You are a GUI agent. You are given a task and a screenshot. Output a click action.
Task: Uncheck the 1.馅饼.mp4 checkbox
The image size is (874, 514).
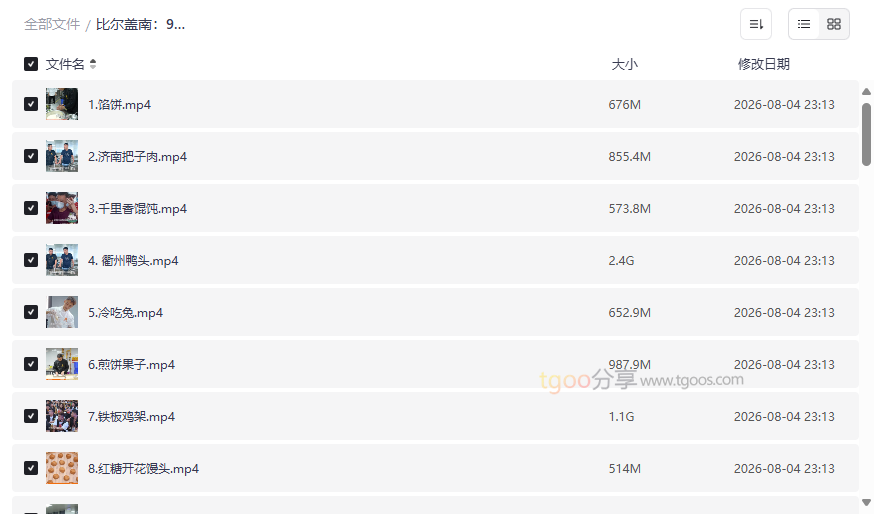pyautogui.click(x=31, y=104)
